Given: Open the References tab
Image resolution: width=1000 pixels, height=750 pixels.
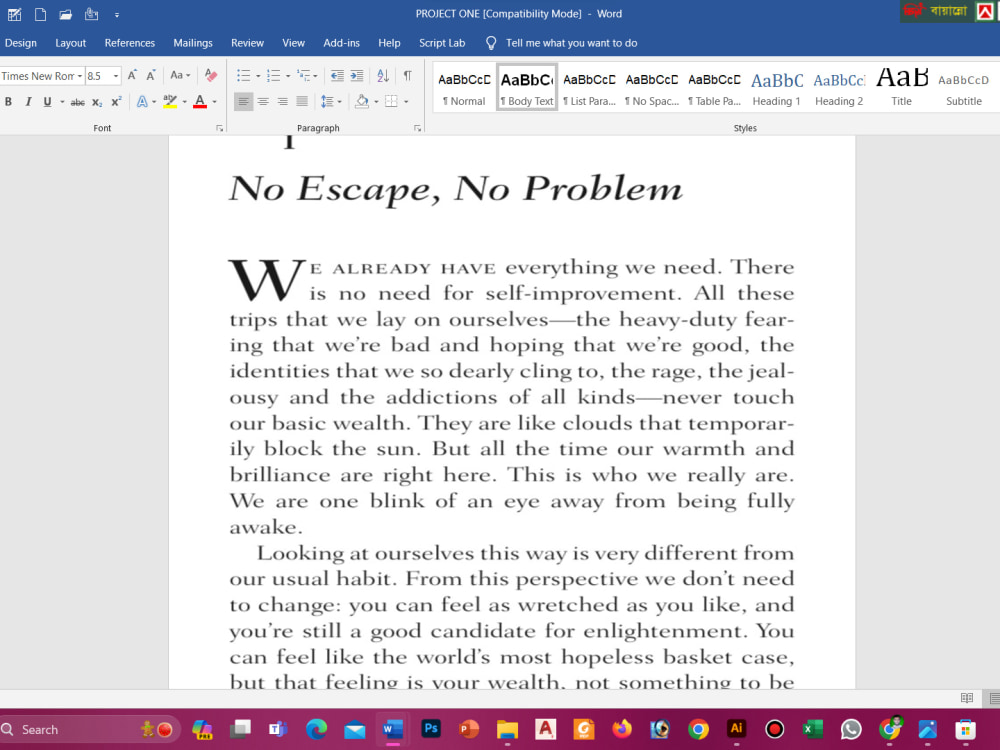Looking at the screenshot, I should (129, 43).
